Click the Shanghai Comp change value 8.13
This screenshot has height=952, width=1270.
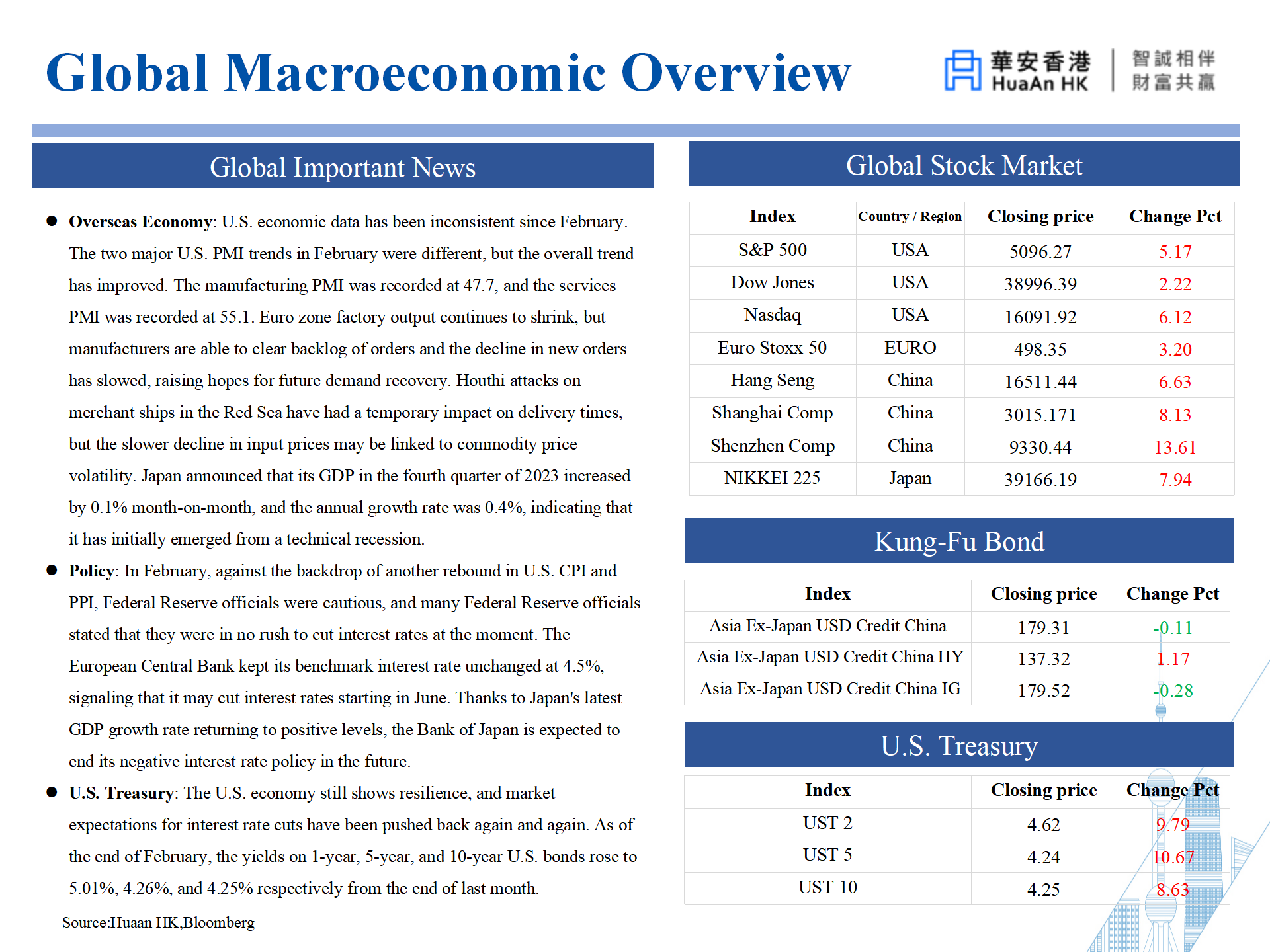[1175, 415]
